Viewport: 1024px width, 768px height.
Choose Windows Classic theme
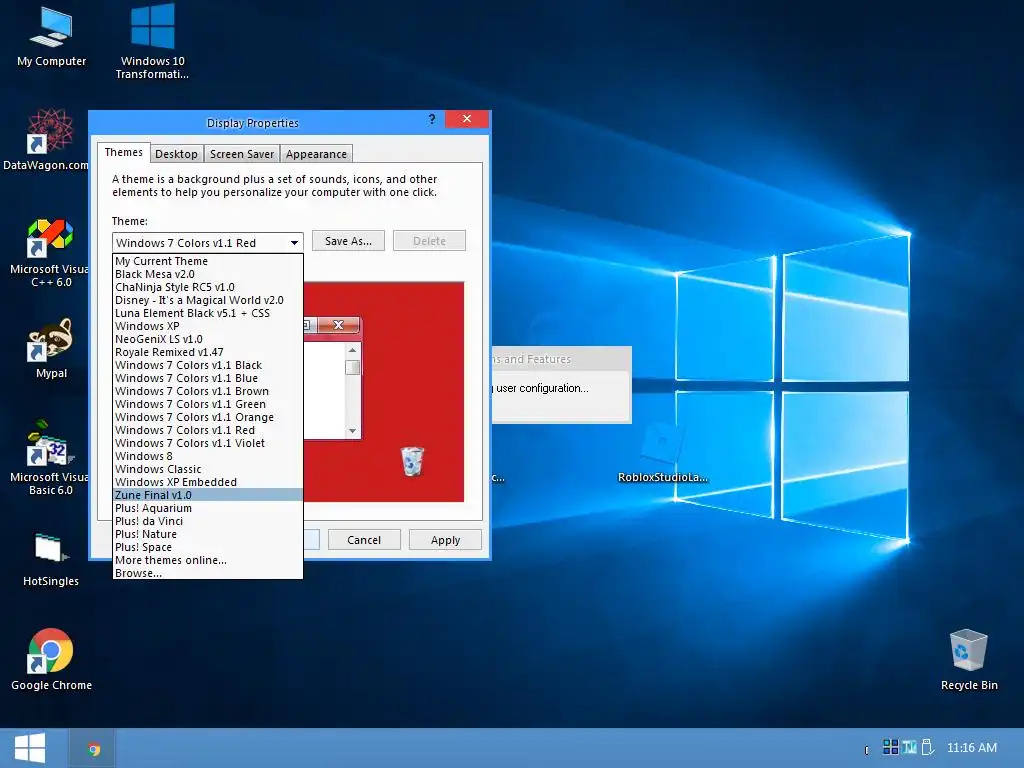208,470
